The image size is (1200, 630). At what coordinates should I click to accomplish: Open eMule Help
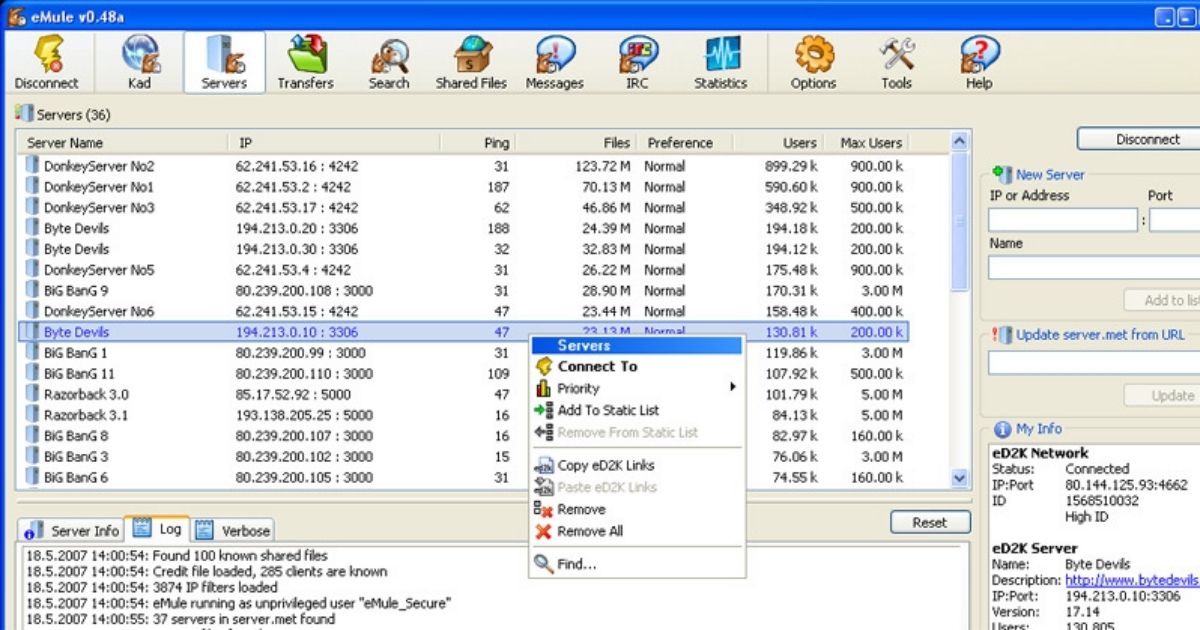(x=978, y=60)
